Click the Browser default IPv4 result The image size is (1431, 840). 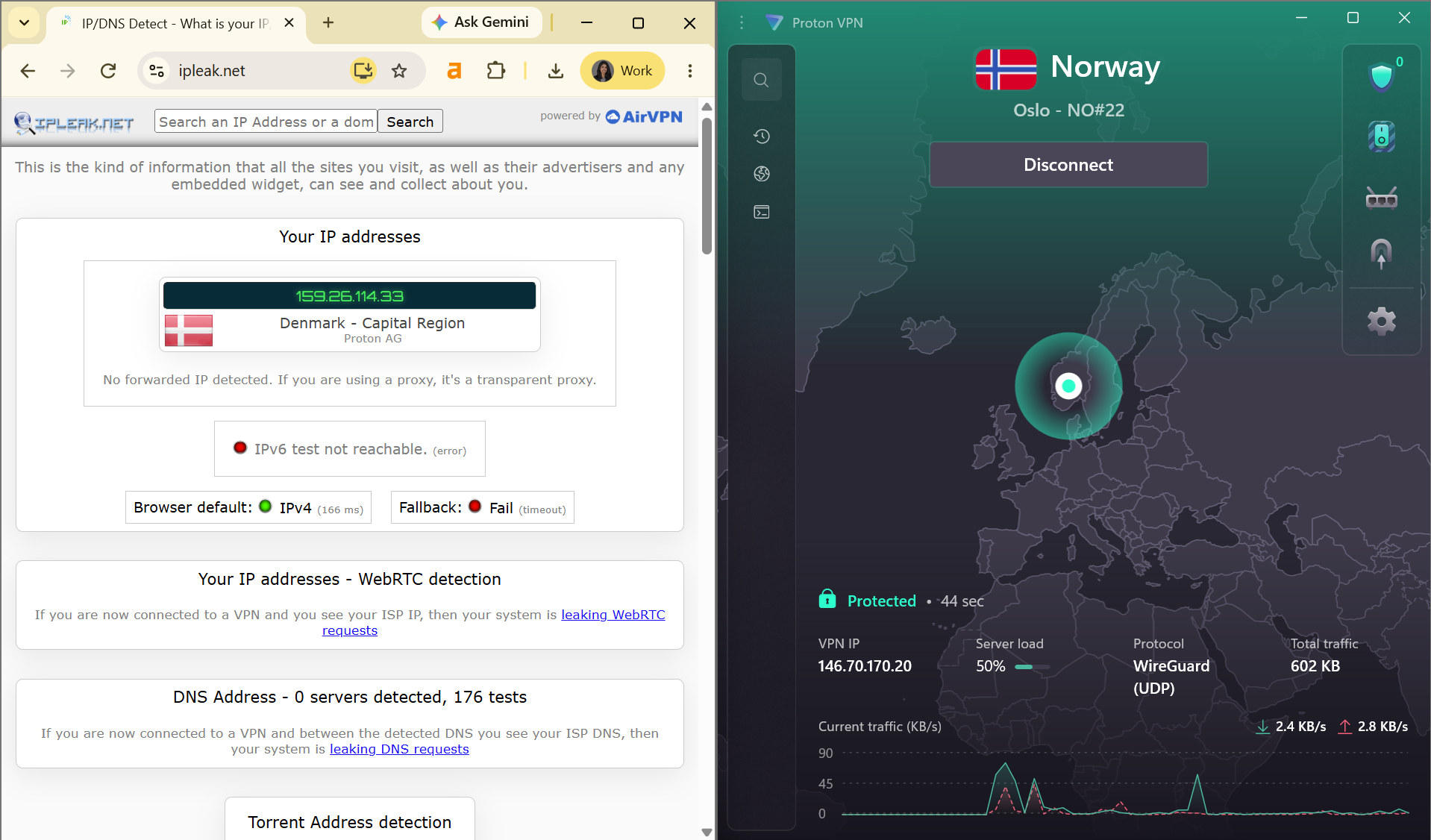pos(248,508)
